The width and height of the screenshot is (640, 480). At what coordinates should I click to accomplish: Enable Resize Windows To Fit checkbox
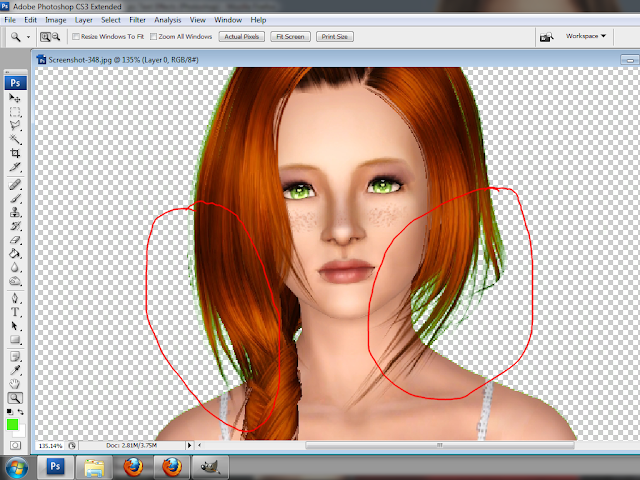pos(77,37)
